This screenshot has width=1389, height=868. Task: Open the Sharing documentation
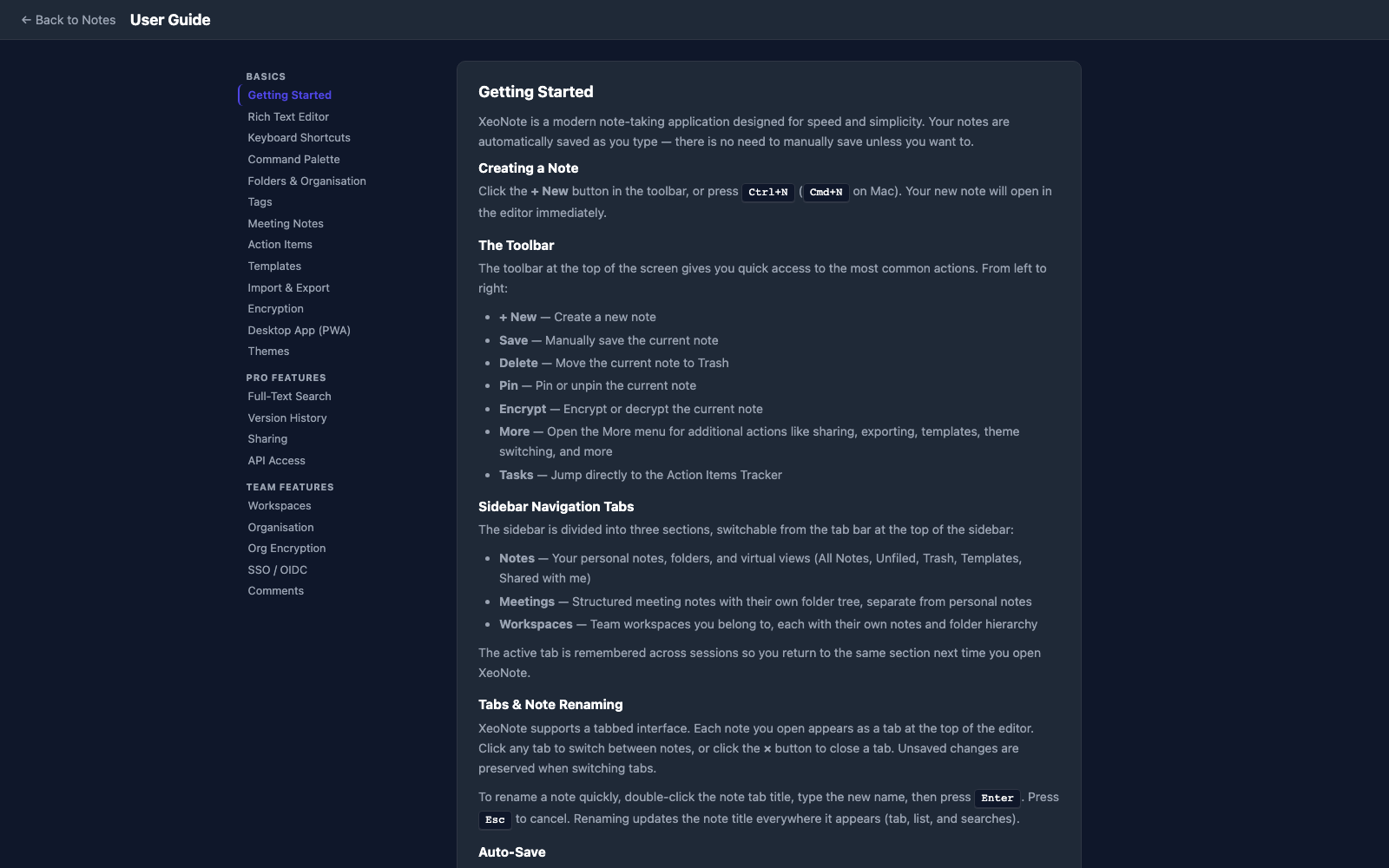coord(267,438)
